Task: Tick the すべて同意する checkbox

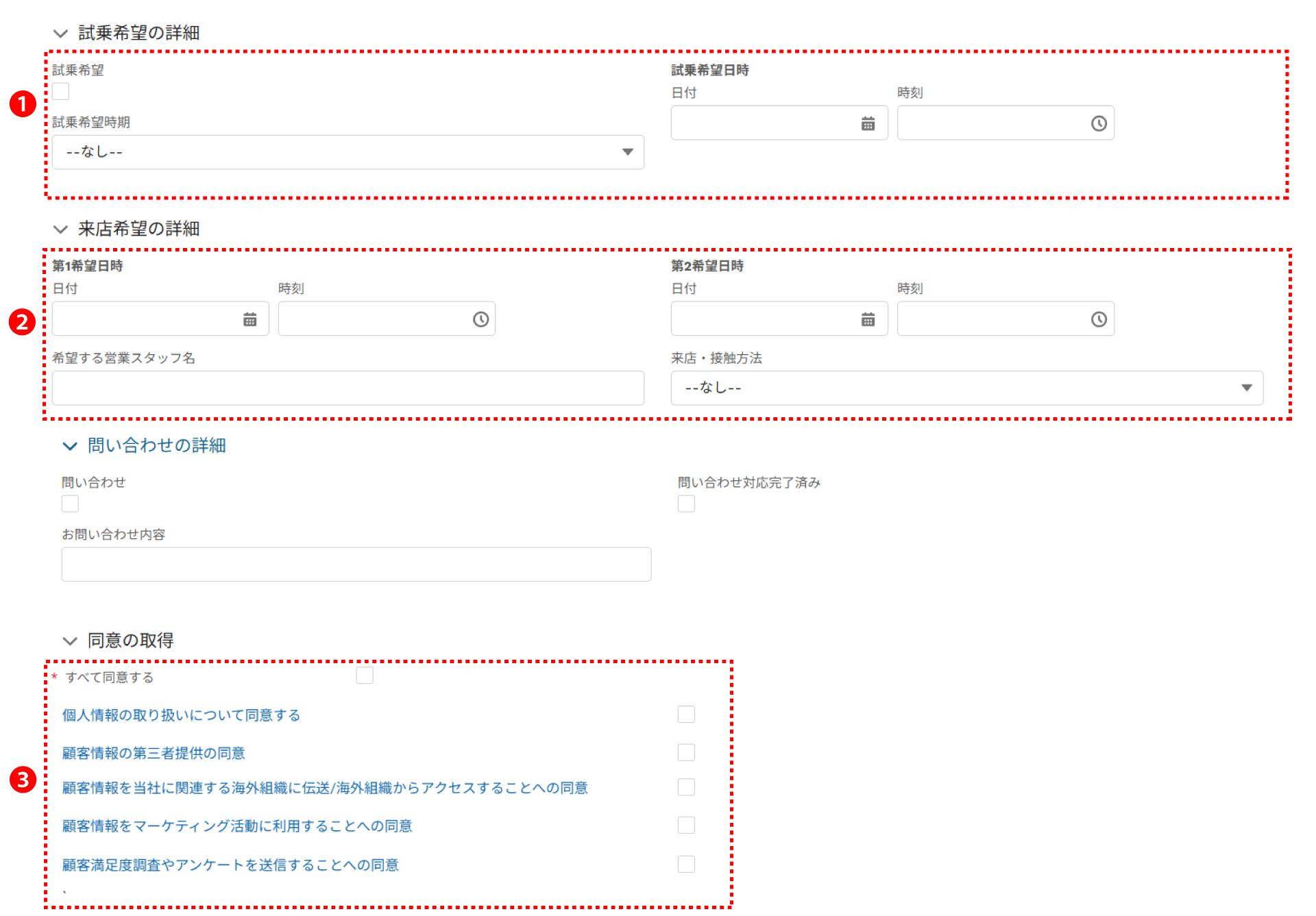Action: pos(365,676)
